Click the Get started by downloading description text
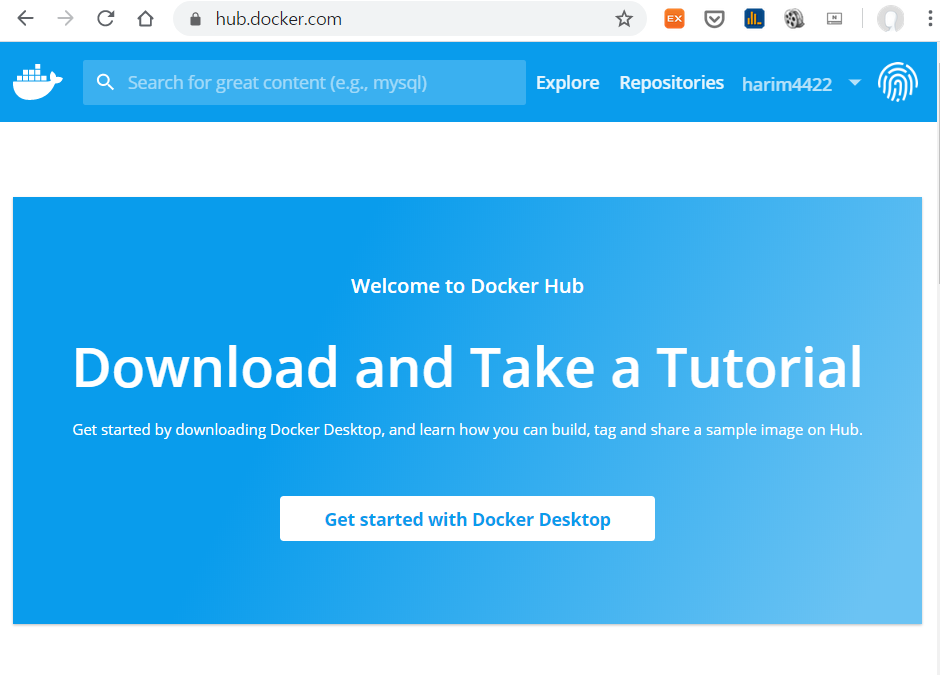The image size is (940, 675). pos(467,430)
